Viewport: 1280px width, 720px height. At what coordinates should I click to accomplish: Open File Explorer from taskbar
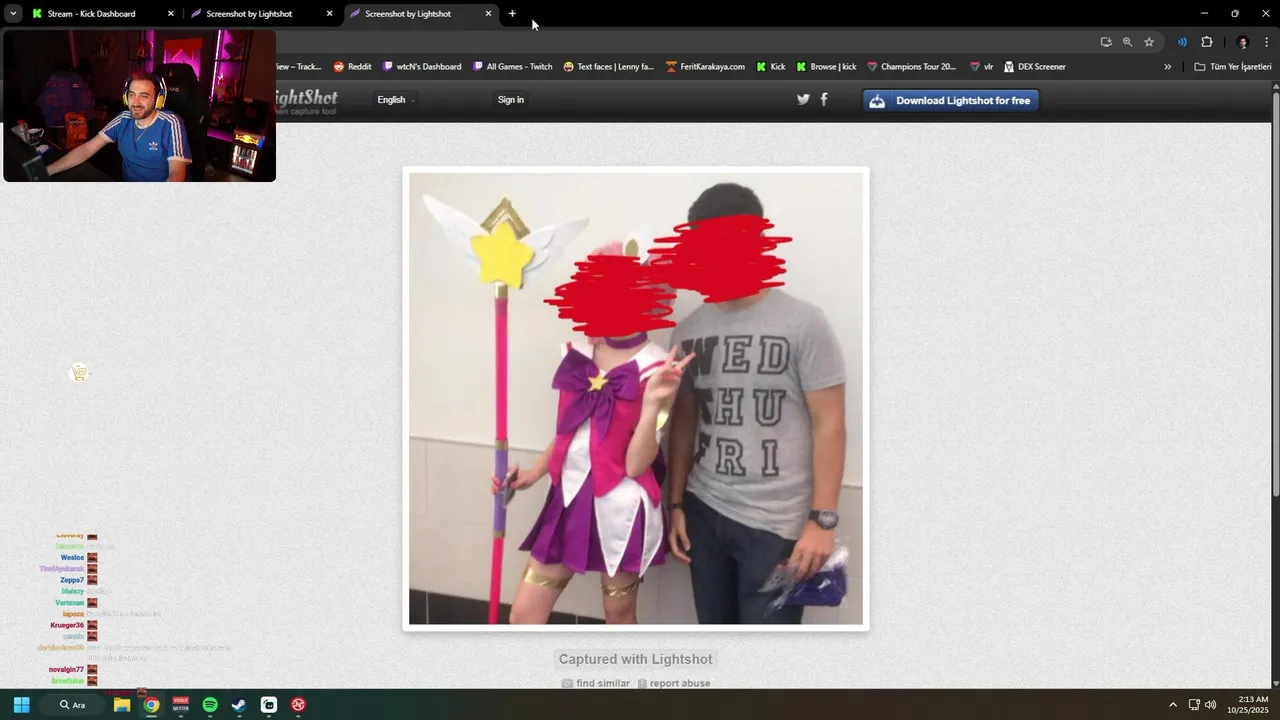[122, 705]
